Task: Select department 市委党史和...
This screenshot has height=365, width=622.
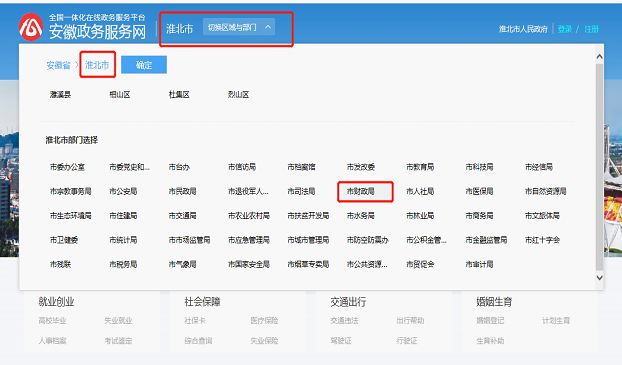Action: point(129,167)
